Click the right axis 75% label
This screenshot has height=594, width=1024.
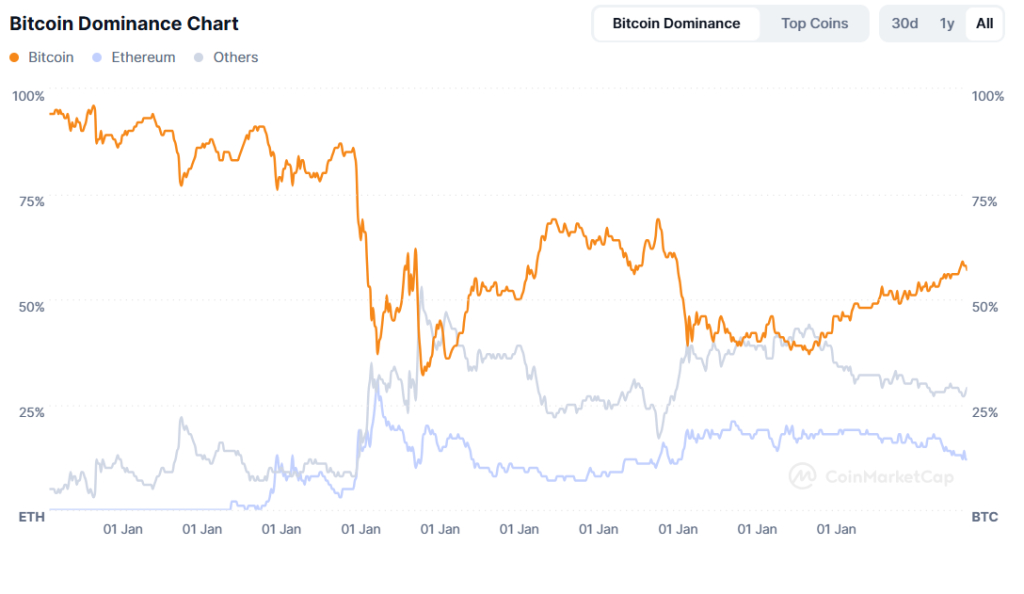click(x=984, y=202)
